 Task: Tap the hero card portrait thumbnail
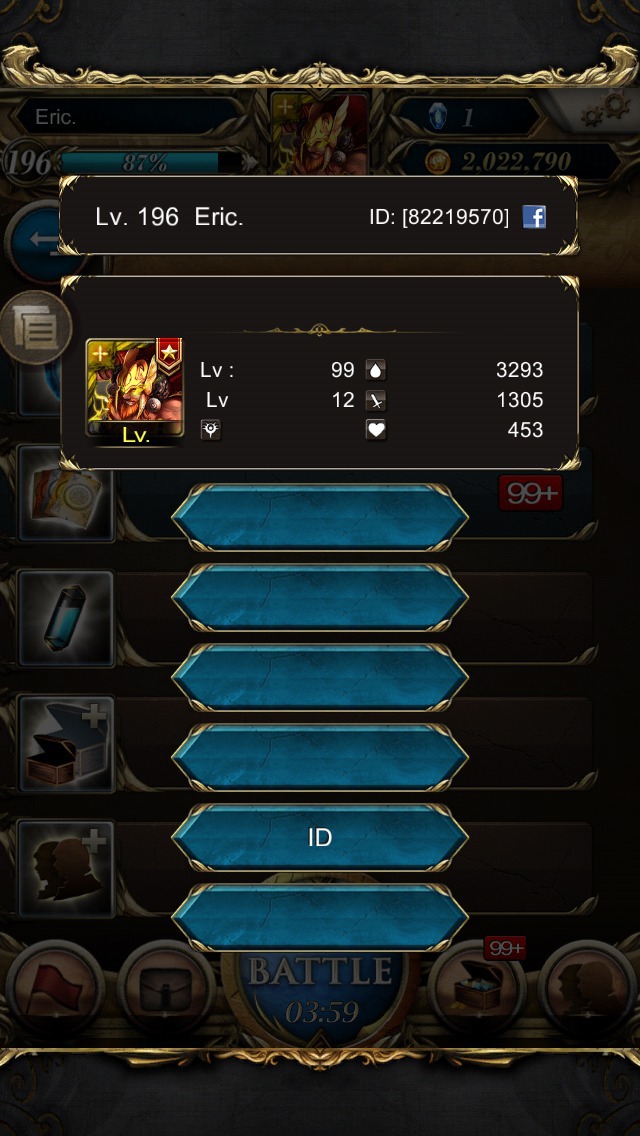click(135, 392)
